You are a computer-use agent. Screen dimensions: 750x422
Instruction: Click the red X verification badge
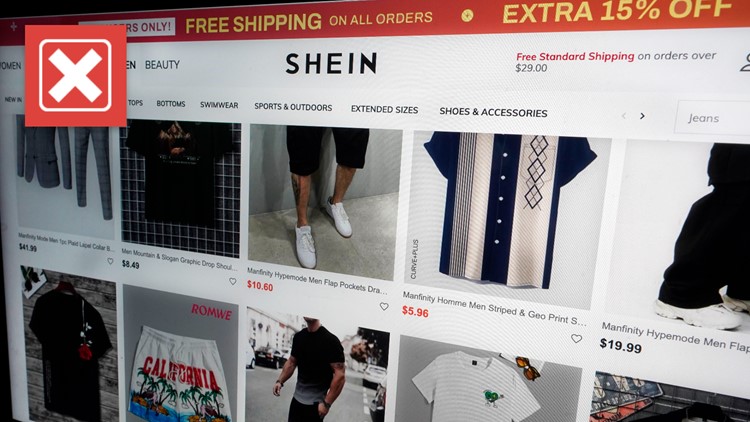tap(76, 76)
